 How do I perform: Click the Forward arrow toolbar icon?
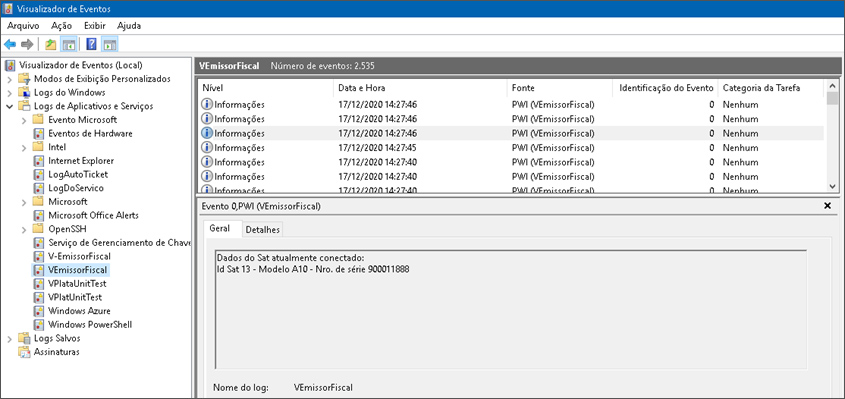point(27,44)
